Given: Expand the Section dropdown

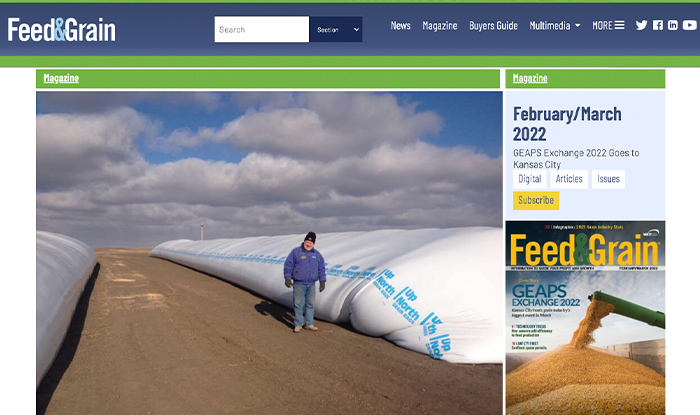Looking at the screenshot, I should click(336, 29).
